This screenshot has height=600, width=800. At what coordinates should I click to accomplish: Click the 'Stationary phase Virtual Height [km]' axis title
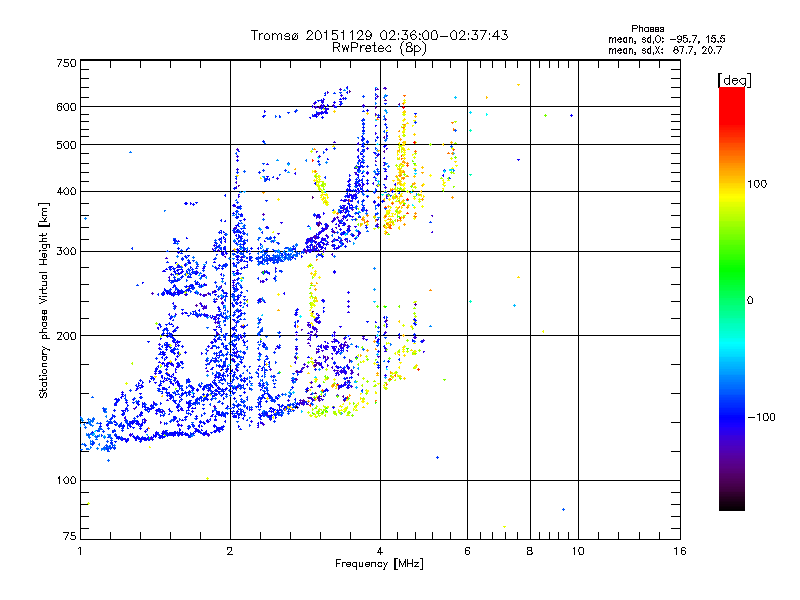pyautogui.click(x=43, y=300)
